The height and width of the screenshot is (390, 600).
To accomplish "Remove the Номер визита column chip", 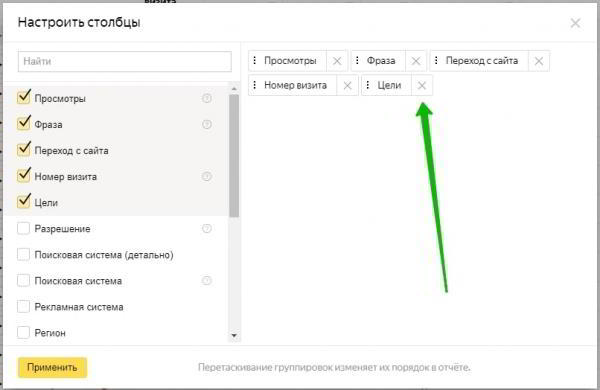I will coord(347,85).
